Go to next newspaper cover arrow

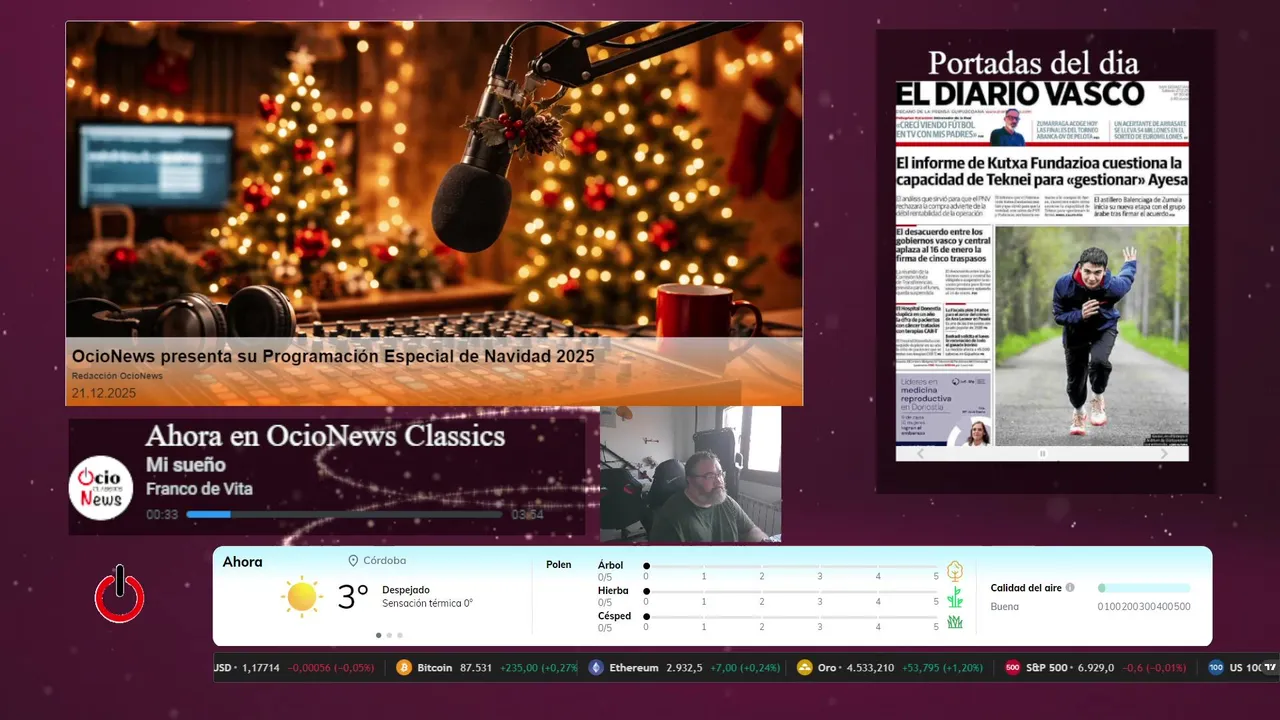[x=1163, y=454]
